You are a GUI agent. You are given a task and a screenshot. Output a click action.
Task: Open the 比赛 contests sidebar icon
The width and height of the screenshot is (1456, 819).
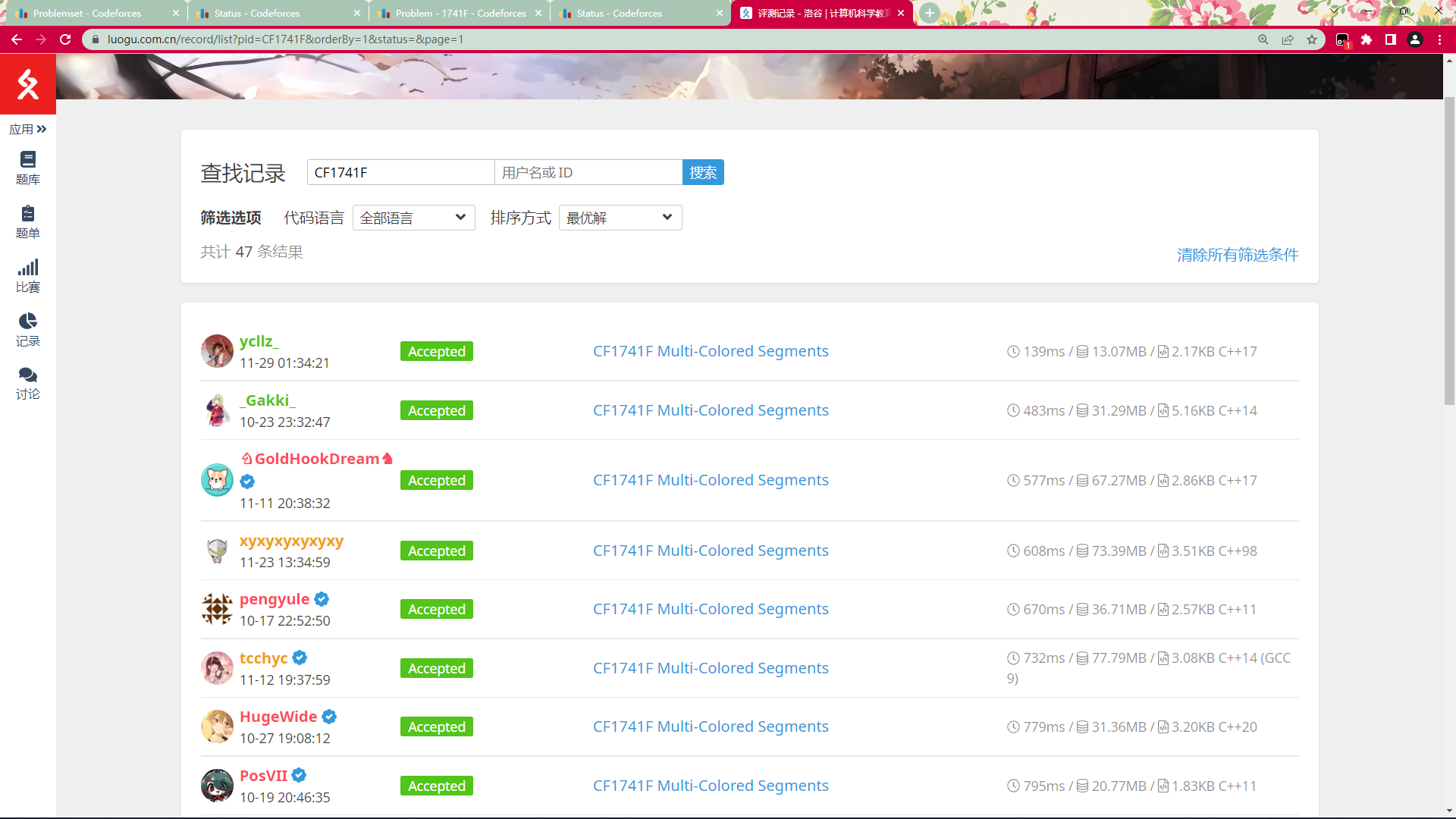pyautogui.click(x=28, y=275)
